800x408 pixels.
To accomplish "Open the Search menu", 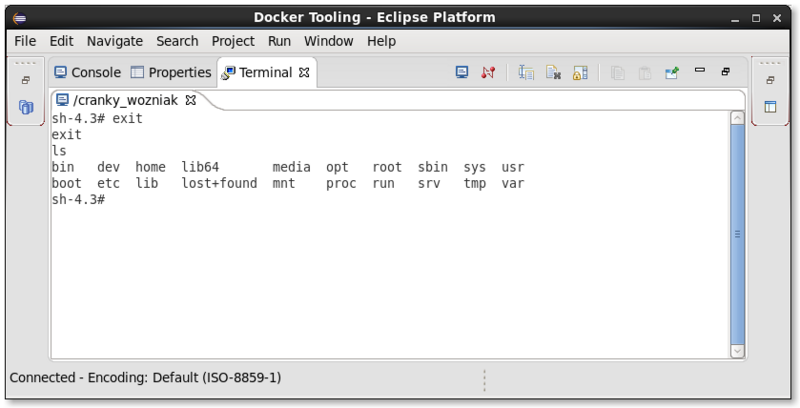I will click(177, 41).
